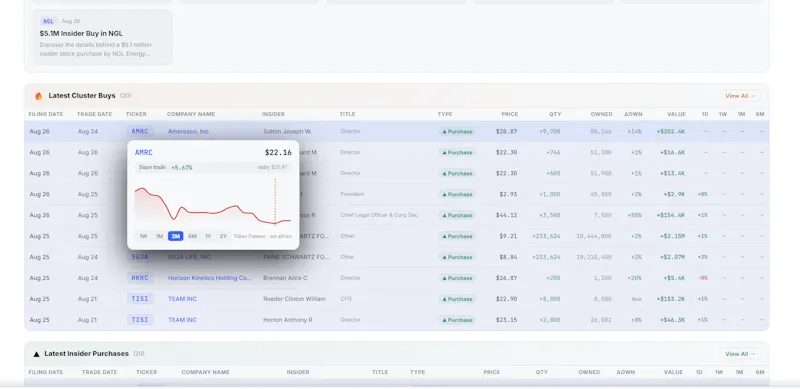Open the Ameresco, Inc. company link
Screen dimensions: 800x389
point(189,131)
